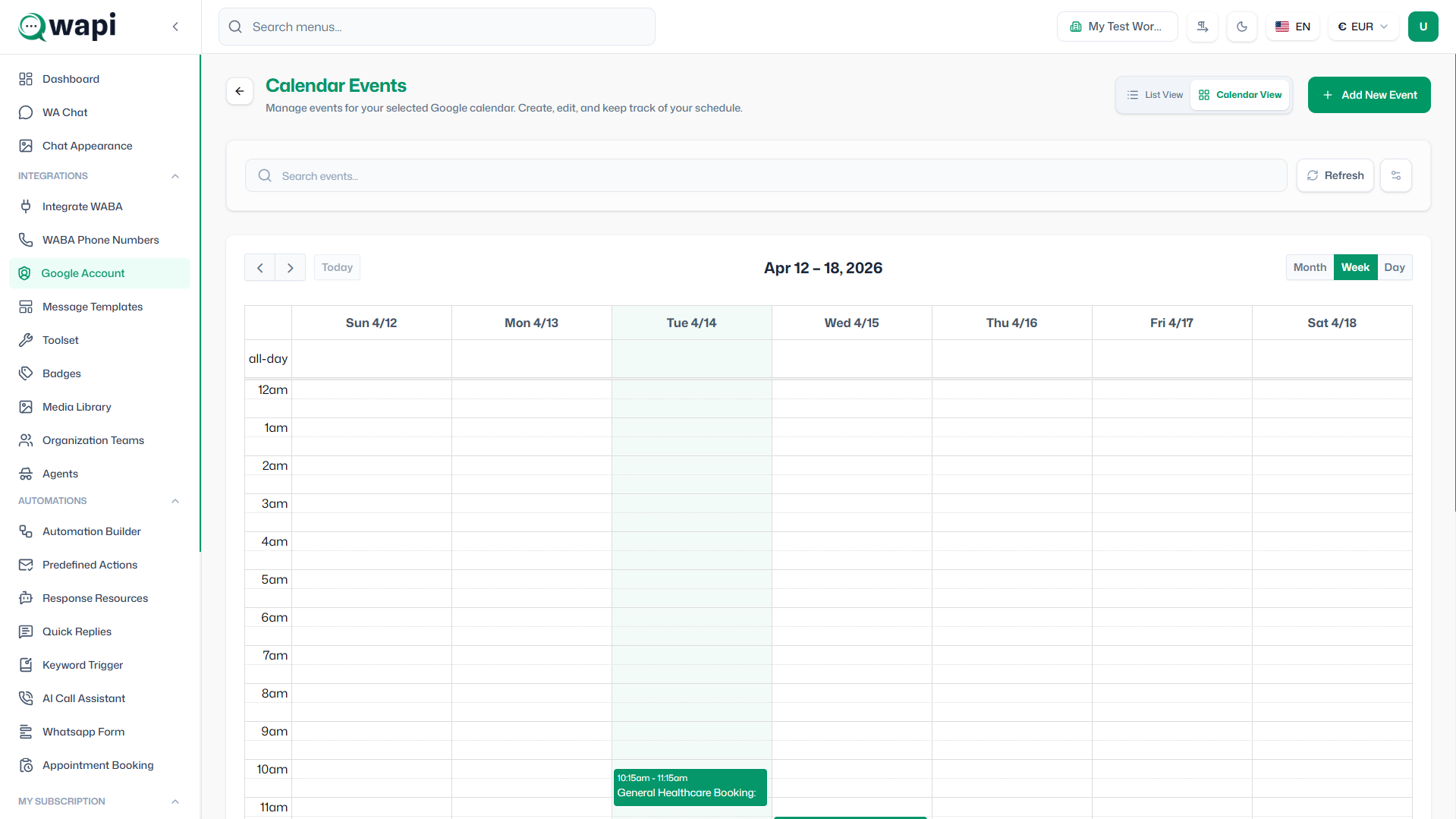Click Add New Event button

pos(1370,95)
